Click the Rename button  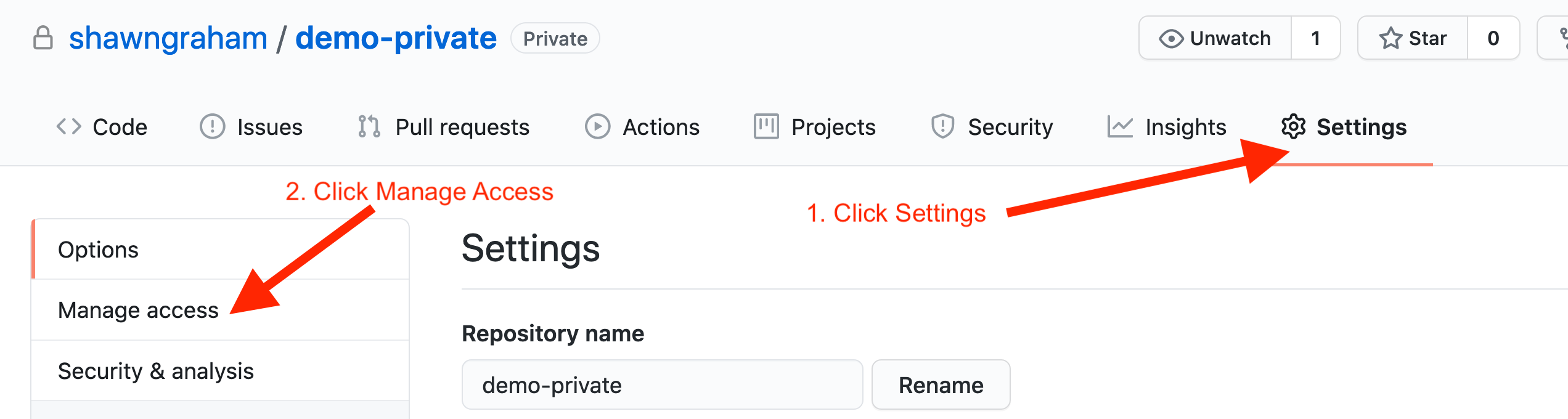point(941,385)
